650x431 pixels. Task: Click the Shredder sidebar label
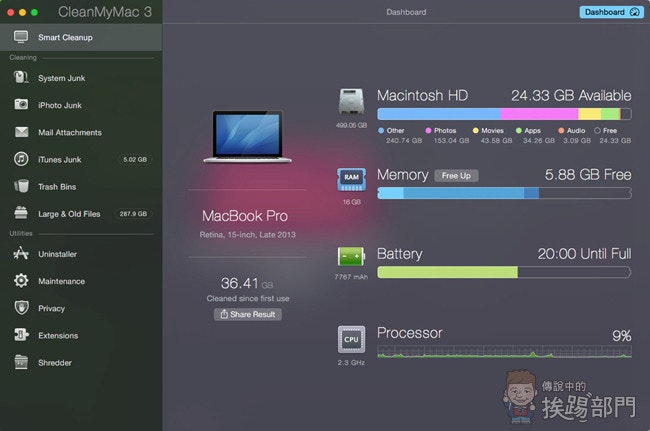click(x=55, y=363)
